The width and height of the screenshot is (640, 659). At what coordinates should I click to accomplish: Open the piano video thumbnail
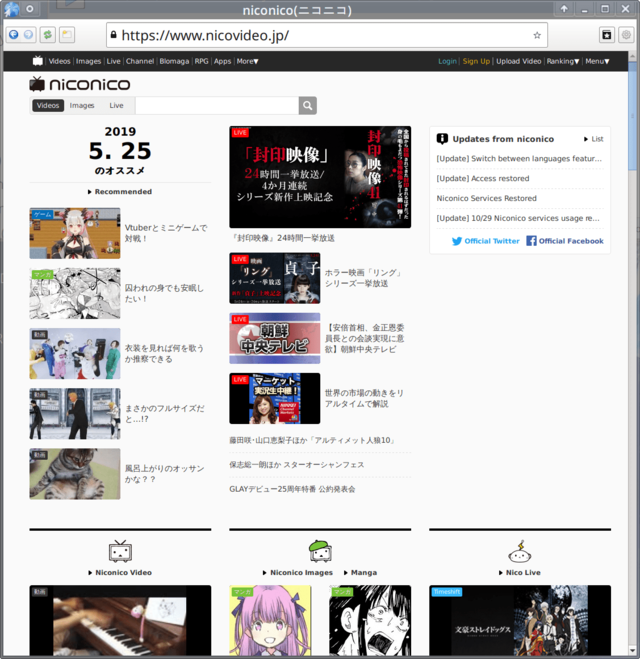pos(120,620)
